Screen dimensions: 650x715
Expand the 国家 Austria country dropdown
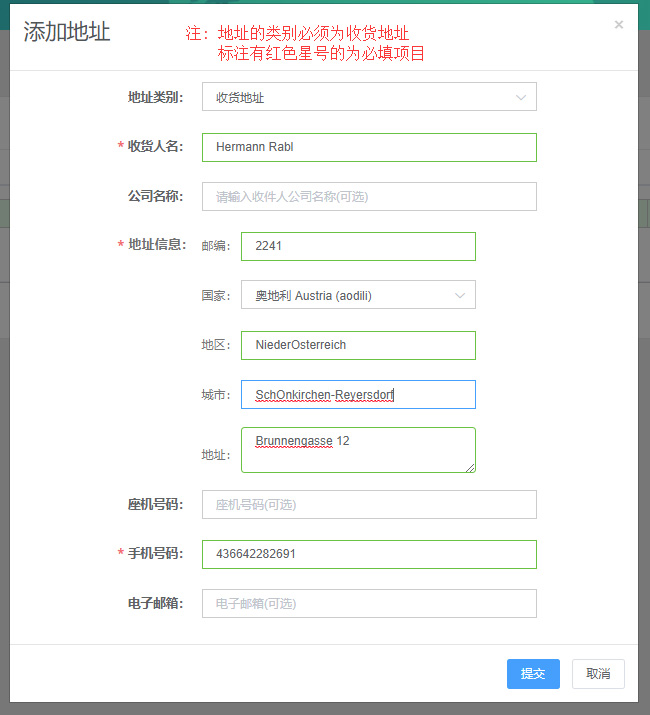pos(358,295)
